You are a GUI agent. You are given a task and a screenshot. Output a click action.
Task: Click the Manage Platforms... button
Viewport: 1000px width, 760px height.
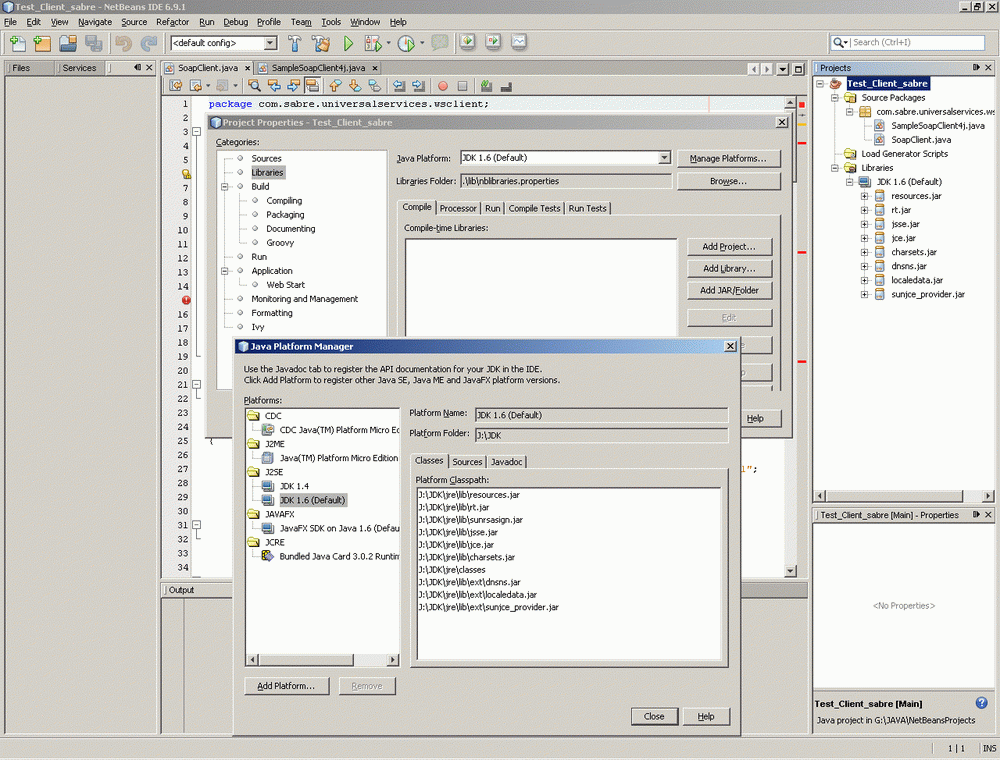pyautogui.click(x=728, y=158)
